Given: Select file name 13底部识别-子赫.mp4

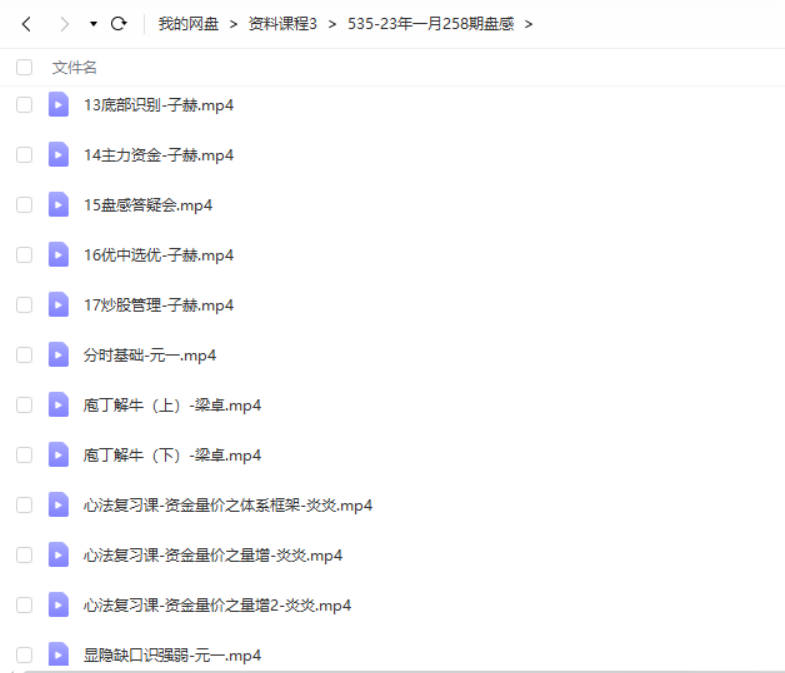Looking at the screenshot, I should (x=159, y=105).
